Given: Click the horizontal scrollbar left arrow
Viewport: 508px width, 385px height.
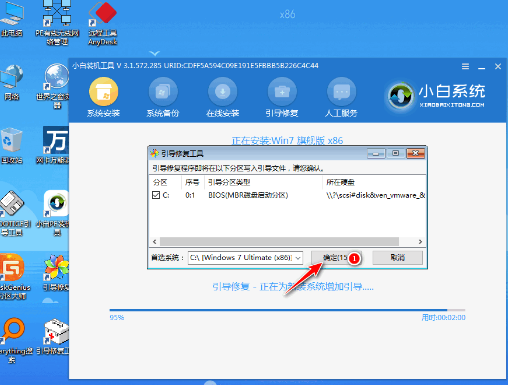Looking at the screenshot, I should click(154, 241).
